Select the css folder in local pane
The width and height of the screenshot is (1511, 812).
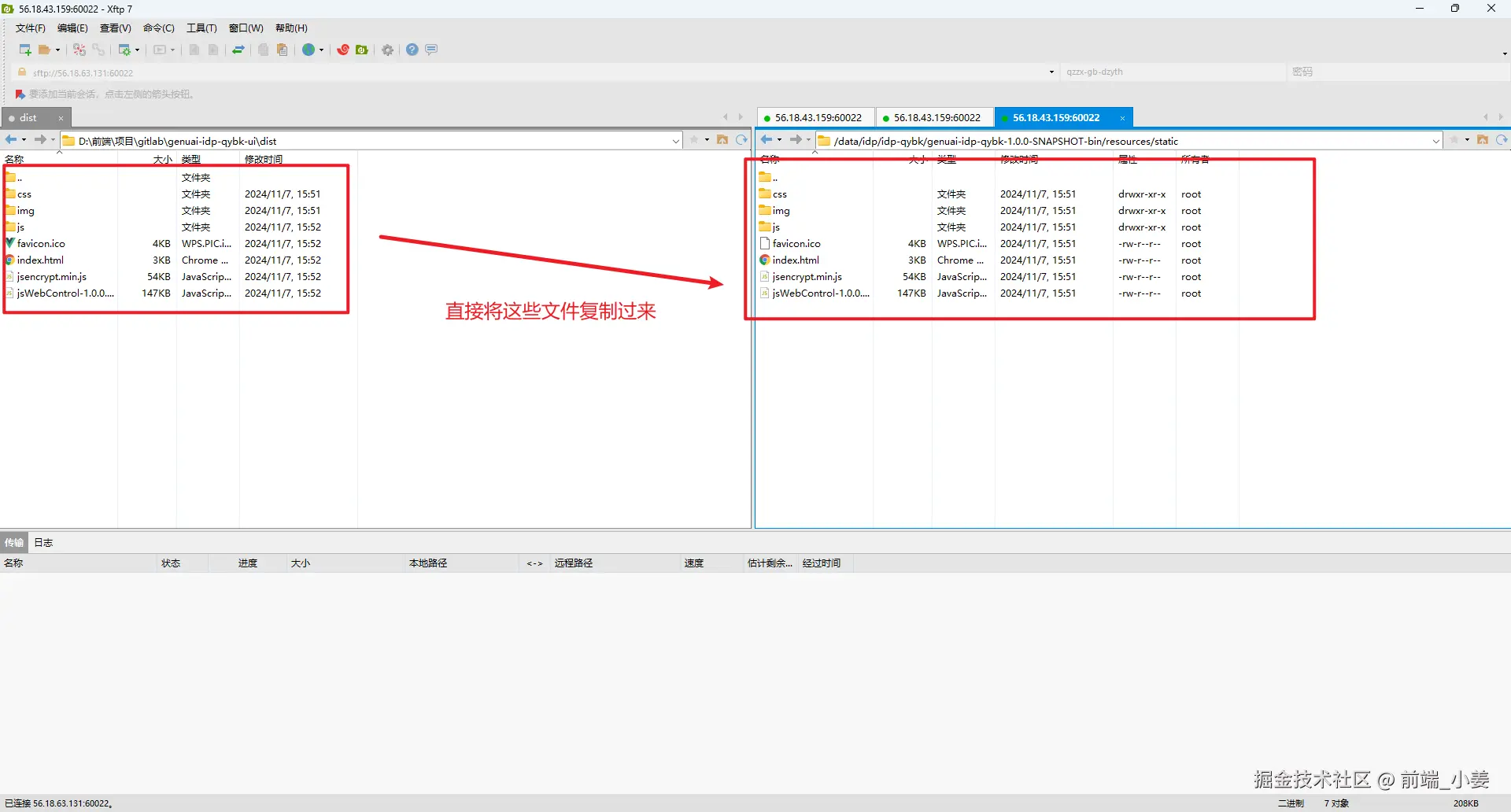coord(24,194)
